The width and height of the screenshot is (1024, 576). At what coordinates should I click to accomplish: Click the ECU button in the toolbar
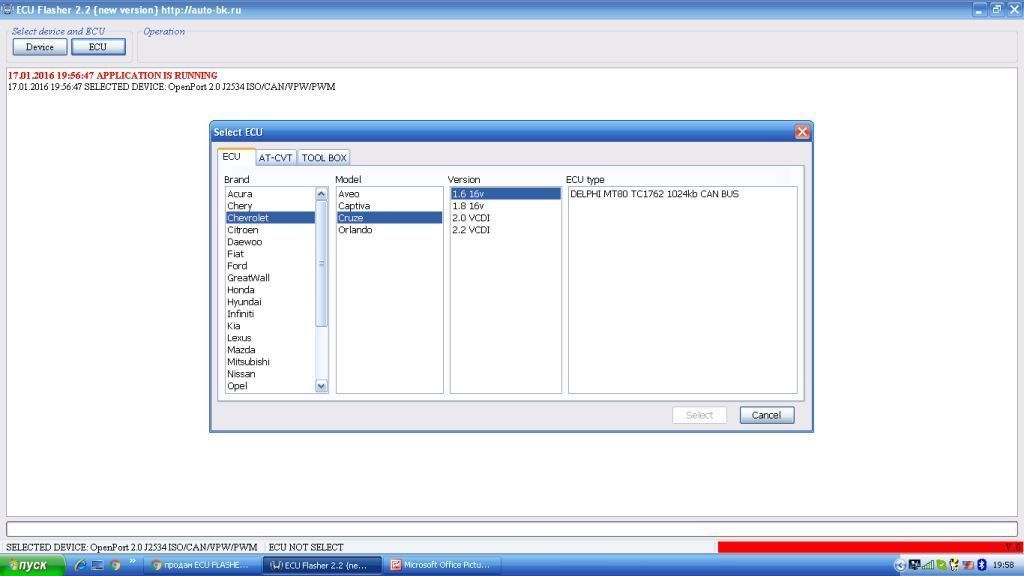pyautogui.click(x=98, y=47)
